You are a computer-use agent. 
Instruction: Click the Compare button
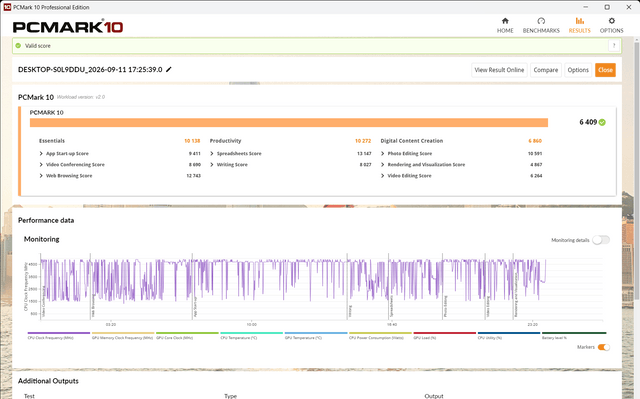pos(546,70)
